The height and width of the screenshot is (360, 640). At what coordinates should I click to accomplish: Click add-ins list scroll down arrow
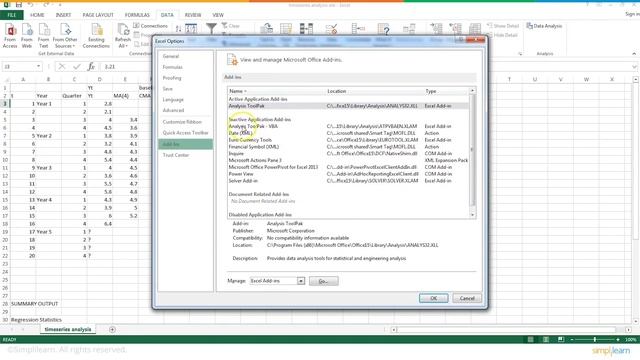click(473, 215)
